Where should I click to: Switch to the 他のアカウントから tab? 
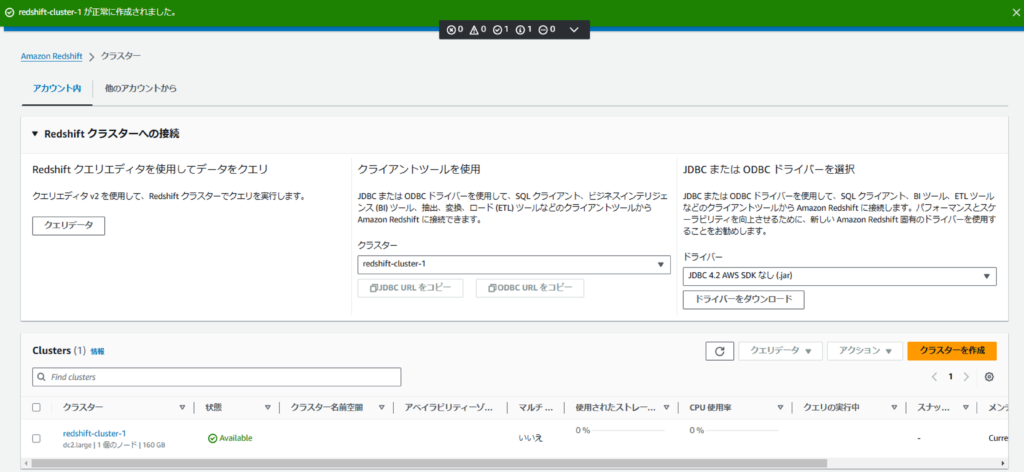pyautogui.click(x=140, y=88)
